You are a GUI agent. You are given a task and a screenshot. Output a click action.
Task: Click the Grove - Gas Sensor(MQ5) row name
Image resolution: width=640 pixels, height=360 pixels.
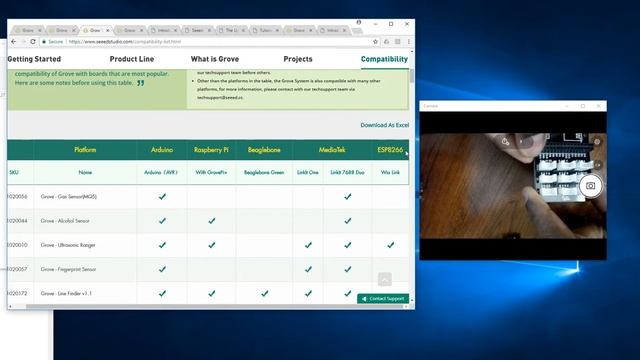[69, 196]
